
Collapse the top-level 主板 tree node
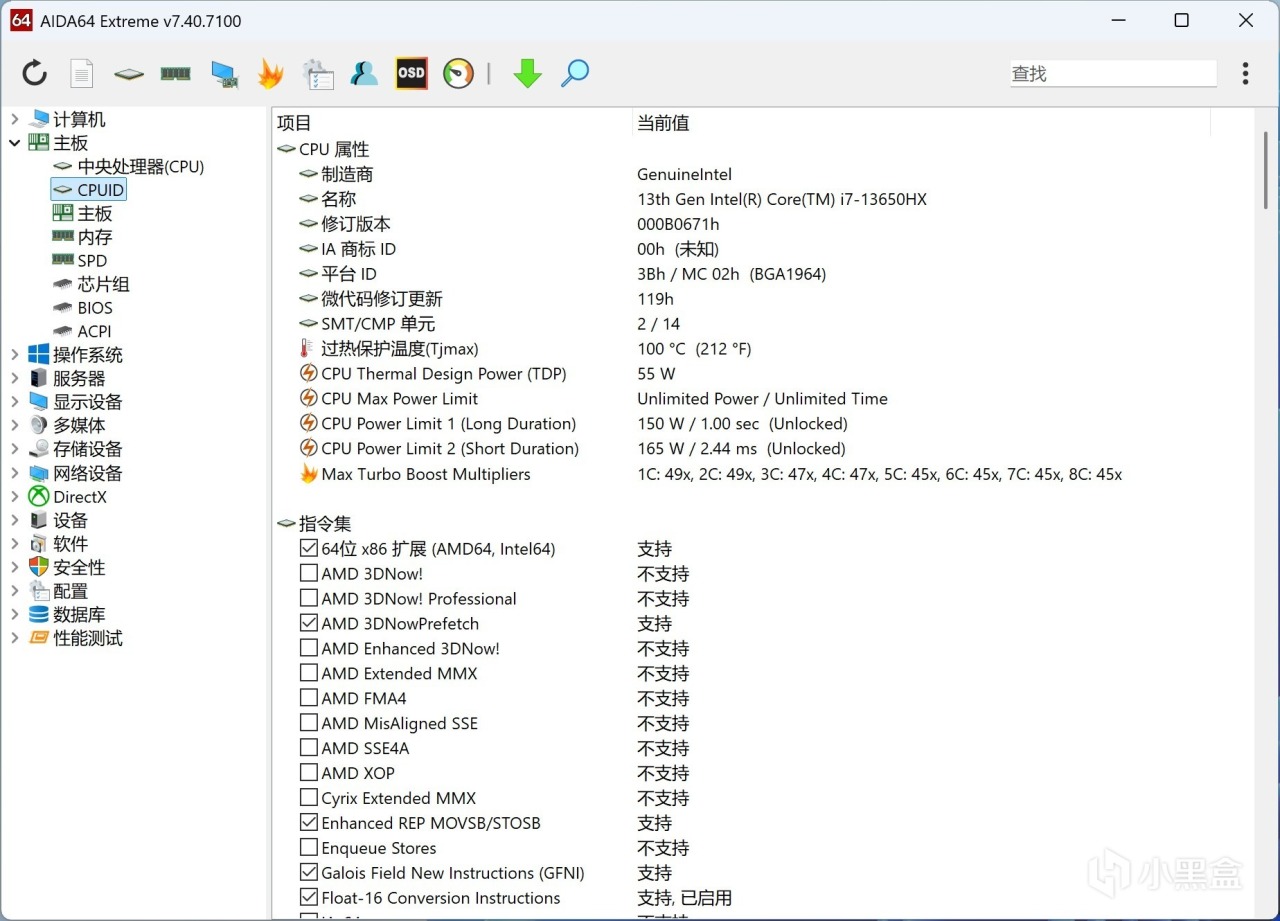(x=14, y=143)
